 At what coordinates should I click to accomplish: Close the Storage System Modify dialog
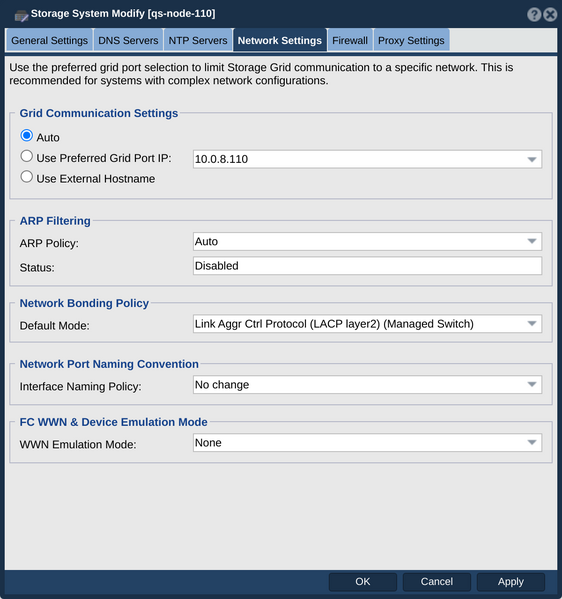tap(550, 15)
